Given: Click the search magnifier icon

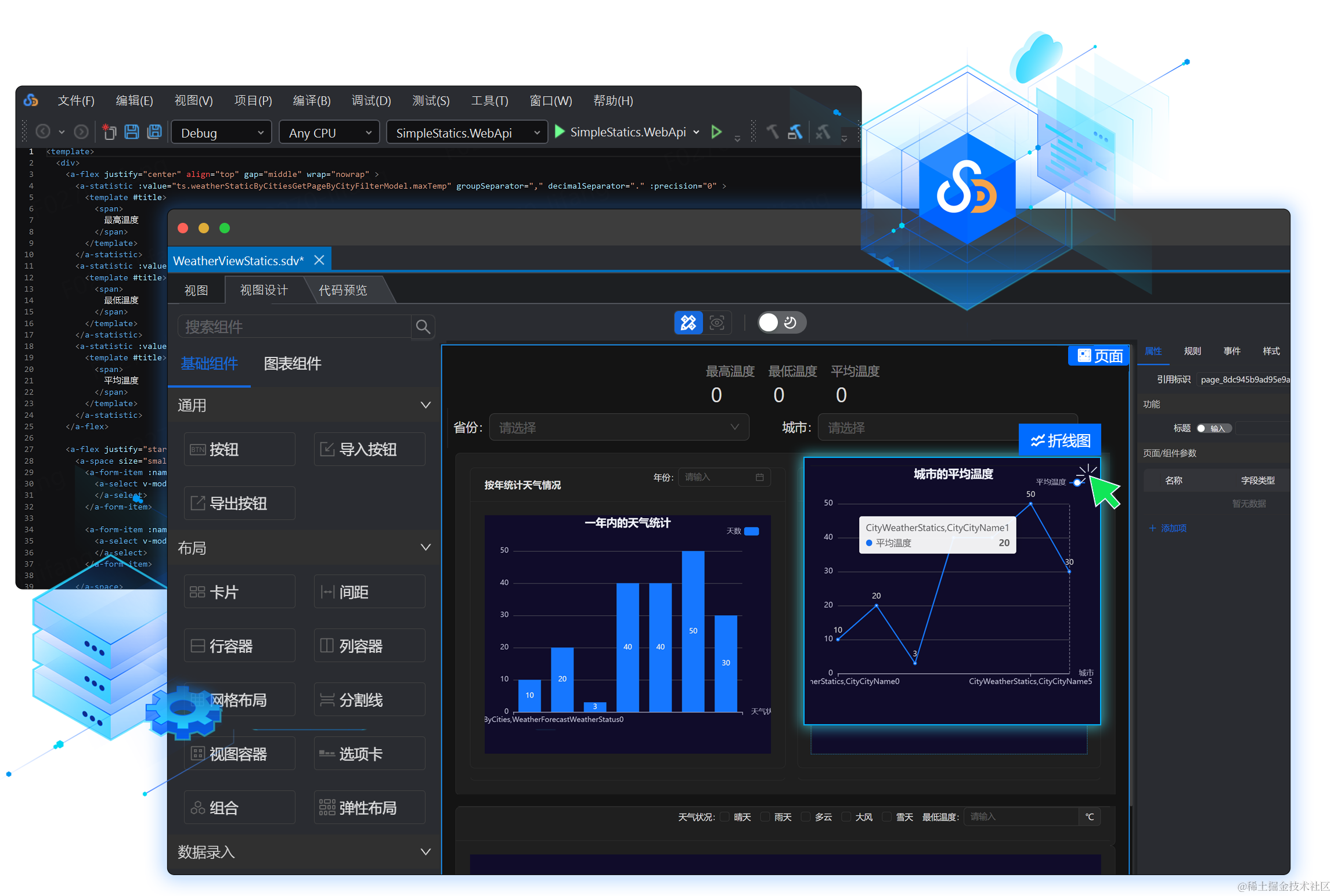Looking at the screenshot, I should click(x=423, y=327).
